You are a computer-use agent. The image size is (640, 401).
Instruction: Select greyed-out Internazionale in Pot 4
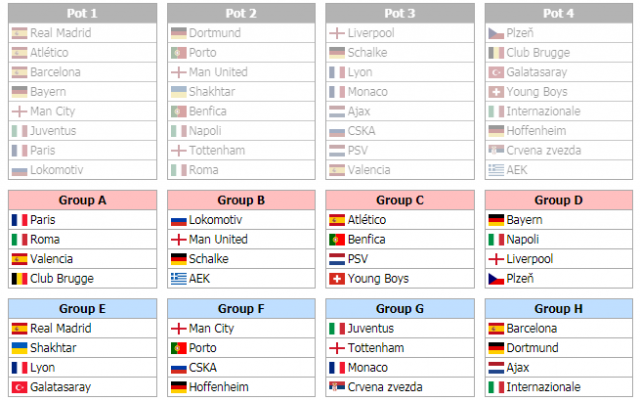(x=543, y=111)
